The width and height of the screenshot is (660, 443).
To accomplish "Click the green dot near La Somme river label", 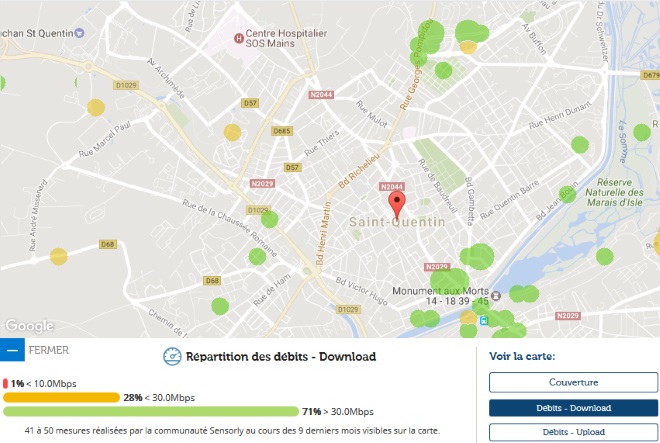I will coord(642,133).
